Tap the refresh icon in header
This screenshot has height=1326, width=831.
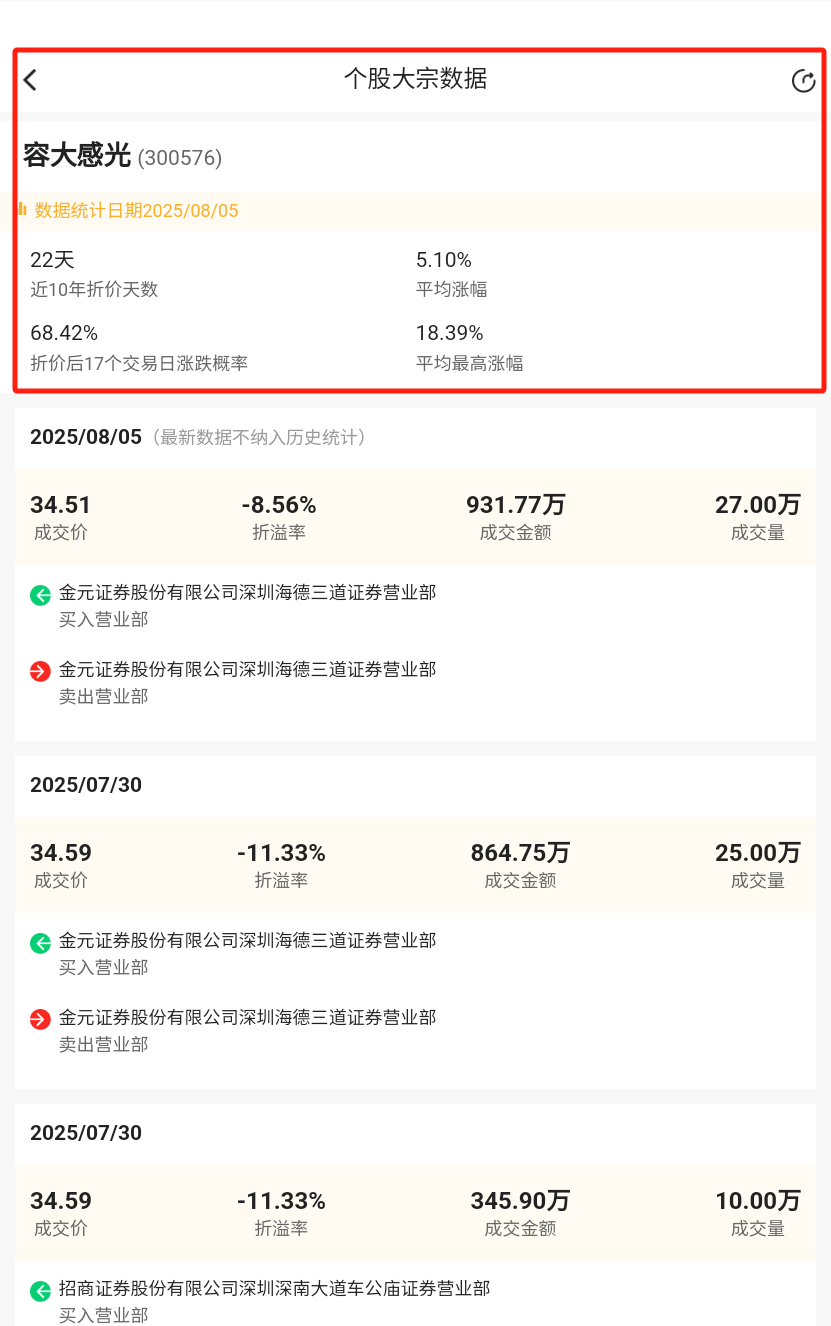803,81
